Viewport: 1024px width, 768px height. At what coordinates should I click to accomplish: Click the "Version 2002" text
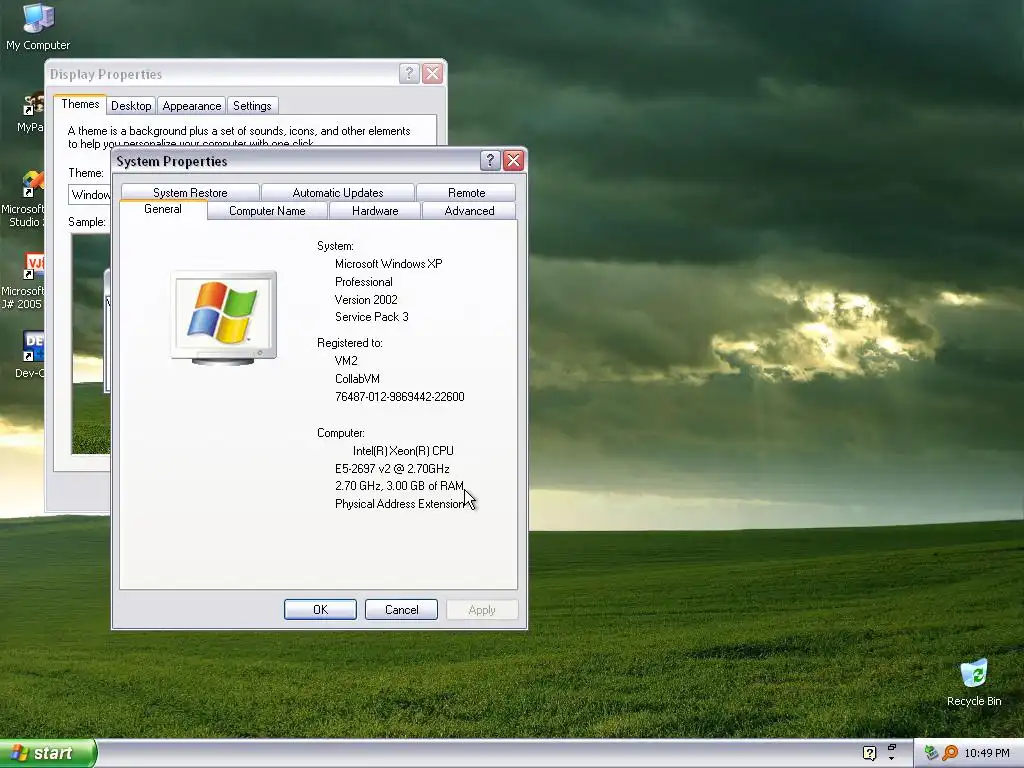(366, 299)
